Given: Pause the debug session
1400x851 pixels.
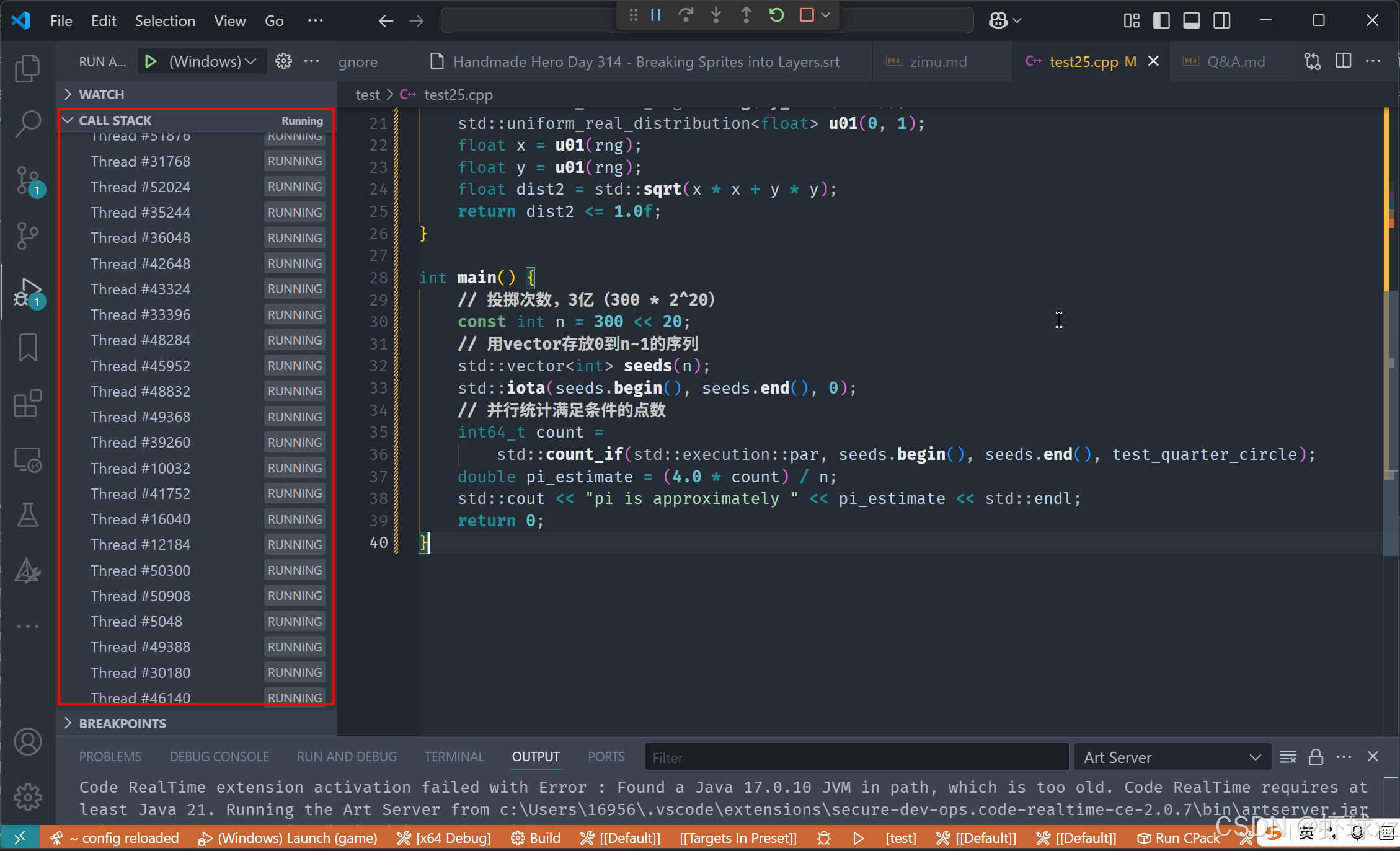Looking at the screenshot, I should pos(655,15).
